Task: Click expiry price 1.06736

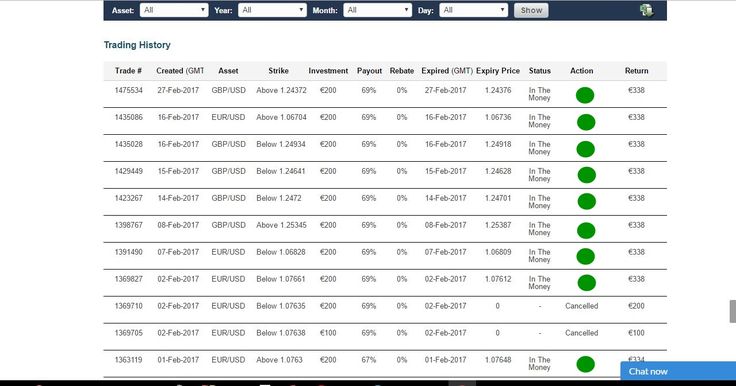Action: 498,117
